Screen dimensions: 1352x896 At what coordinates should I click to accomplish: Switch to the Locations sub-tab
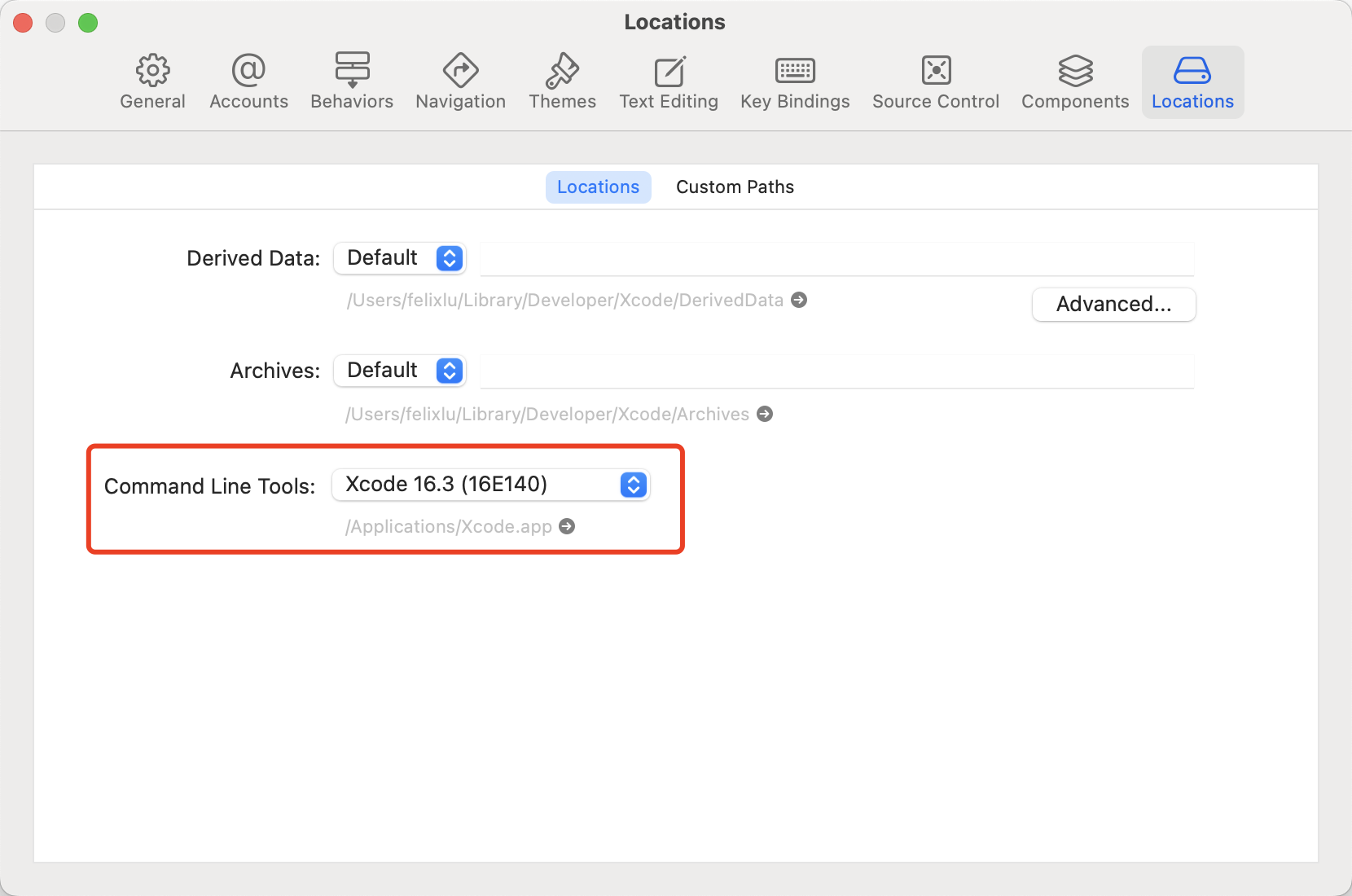[598, 187]
